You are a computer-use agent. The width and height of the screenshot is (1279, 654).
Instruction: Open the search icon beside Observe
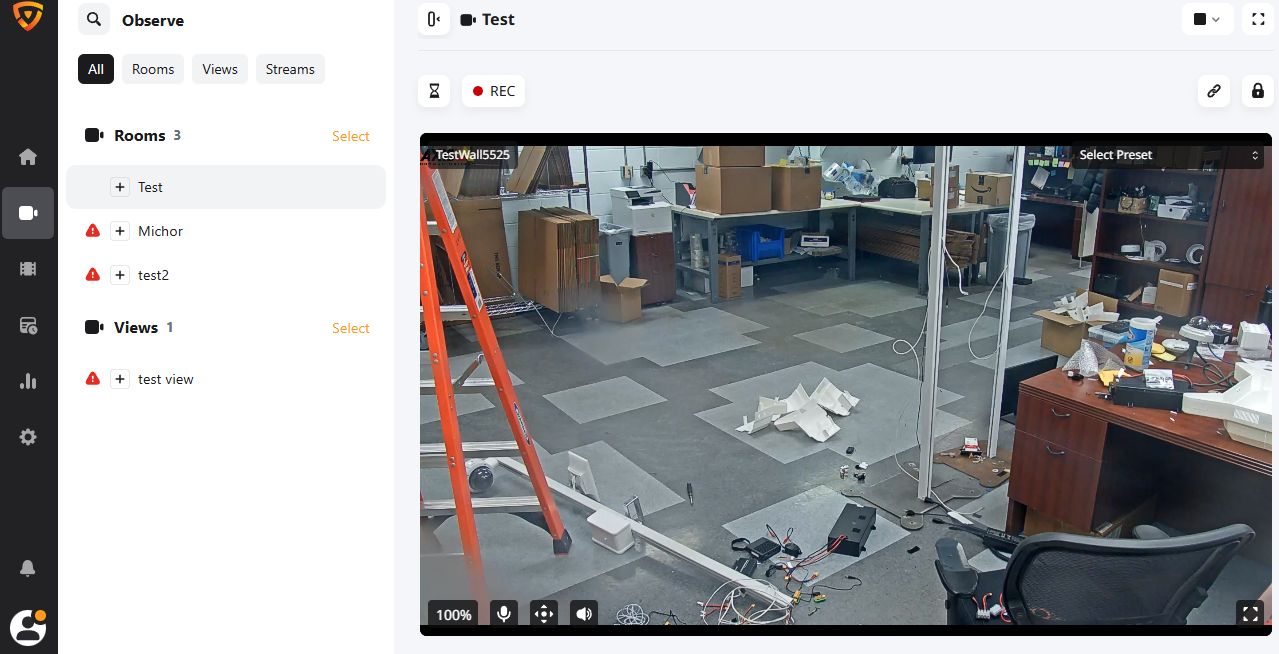94,20
